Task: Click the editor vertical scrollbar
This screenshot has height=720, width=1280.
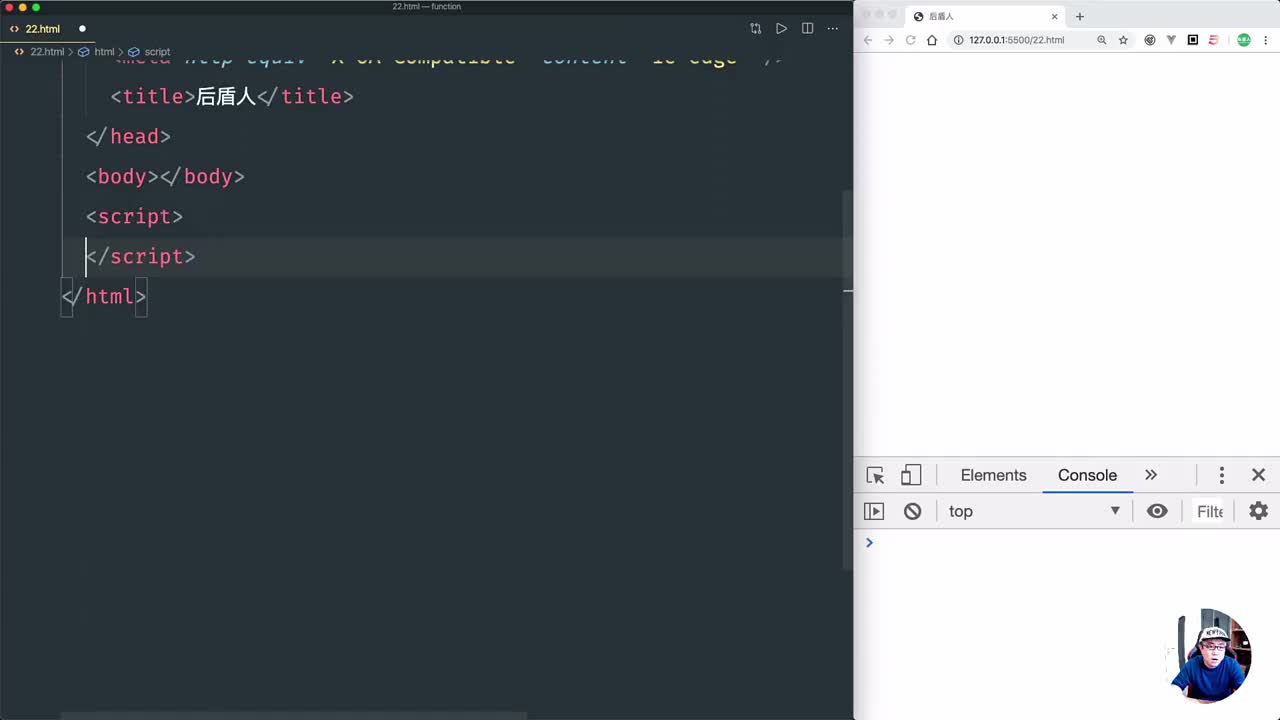Action: 848,380
